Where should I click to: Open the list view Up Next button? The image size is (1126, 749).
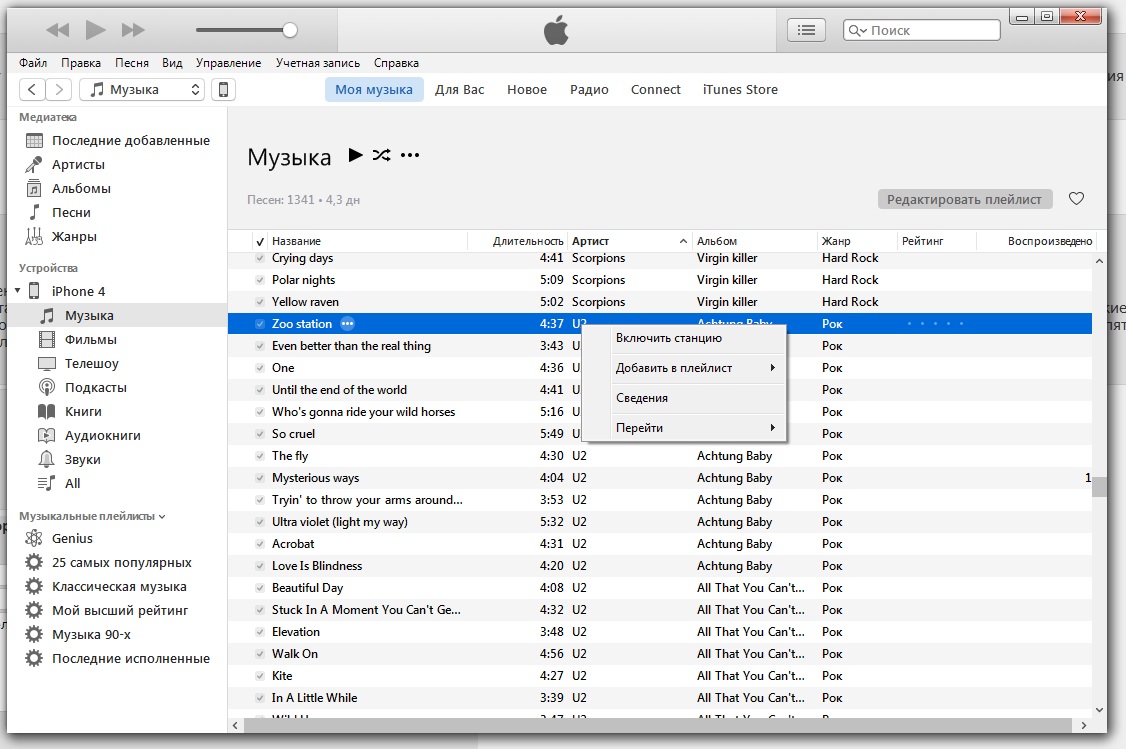[806, 30]
